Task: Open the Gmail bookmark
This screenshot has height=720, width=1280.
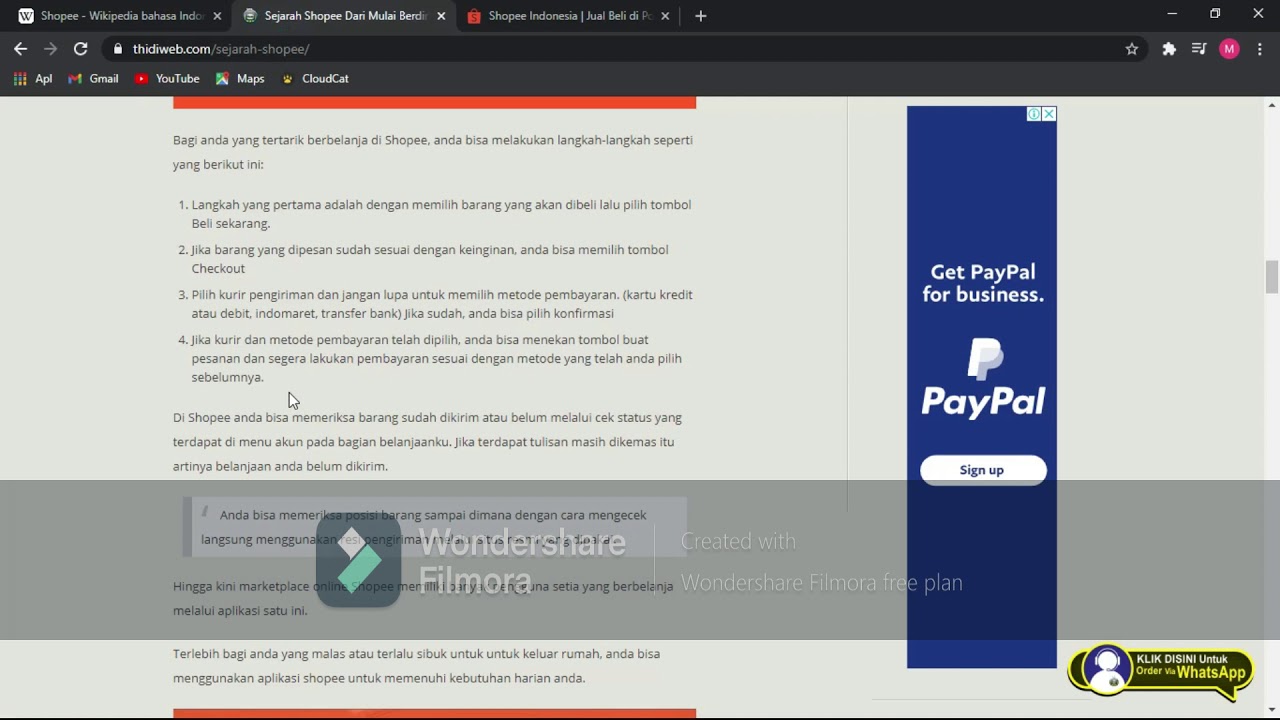Action: pos(93,78)
